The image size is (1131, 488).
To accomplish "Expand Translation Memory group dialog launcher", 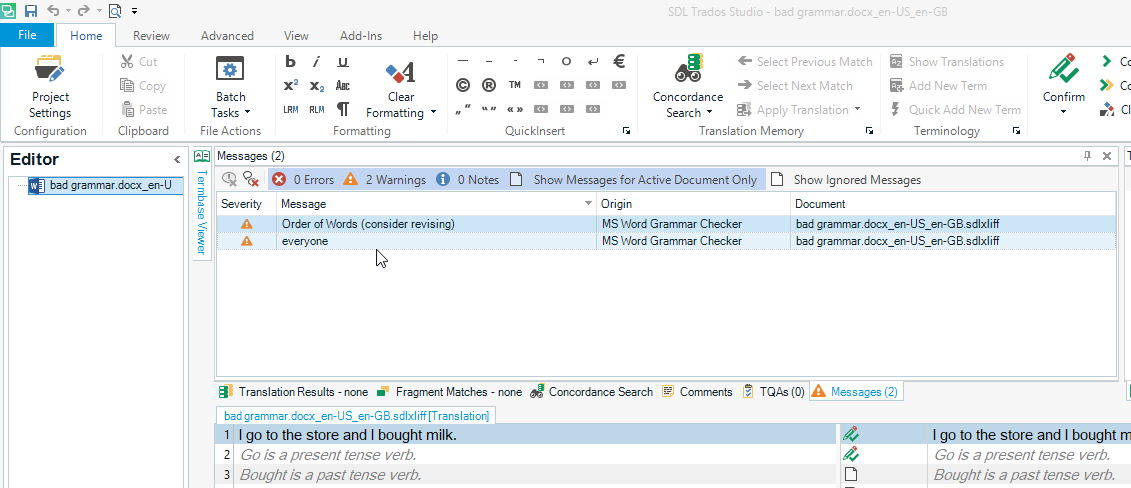I will (x=870, y=130).
